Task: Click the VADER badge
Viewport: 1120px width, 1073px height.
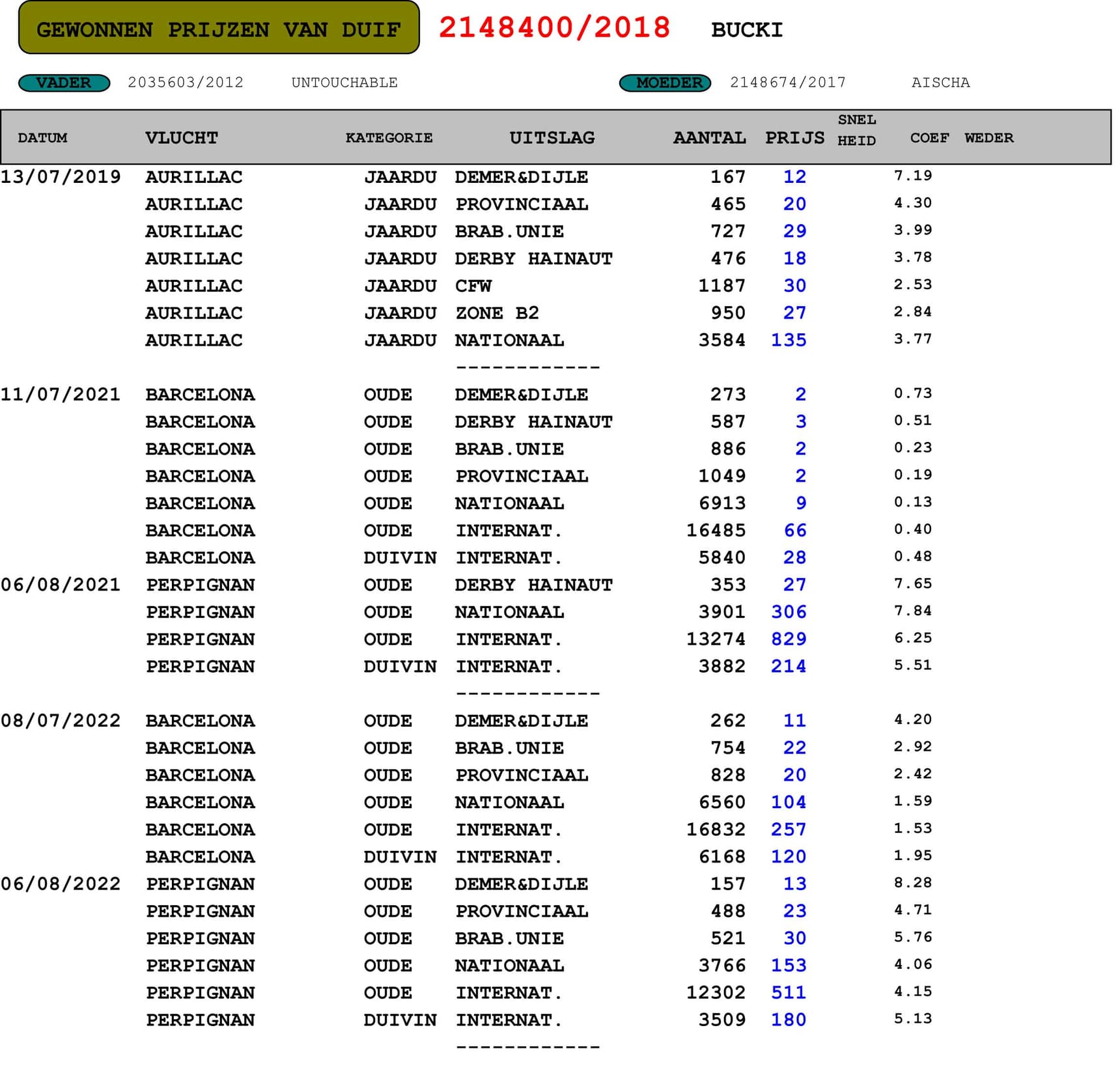Action: [64, 83]
